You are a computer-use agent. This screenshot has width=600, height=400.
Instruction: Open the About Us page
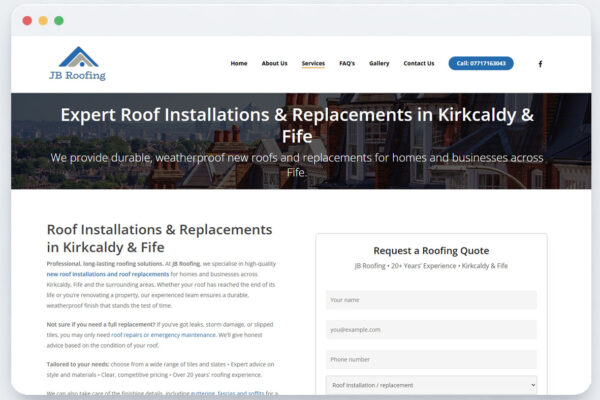click(x=274, y=64)
